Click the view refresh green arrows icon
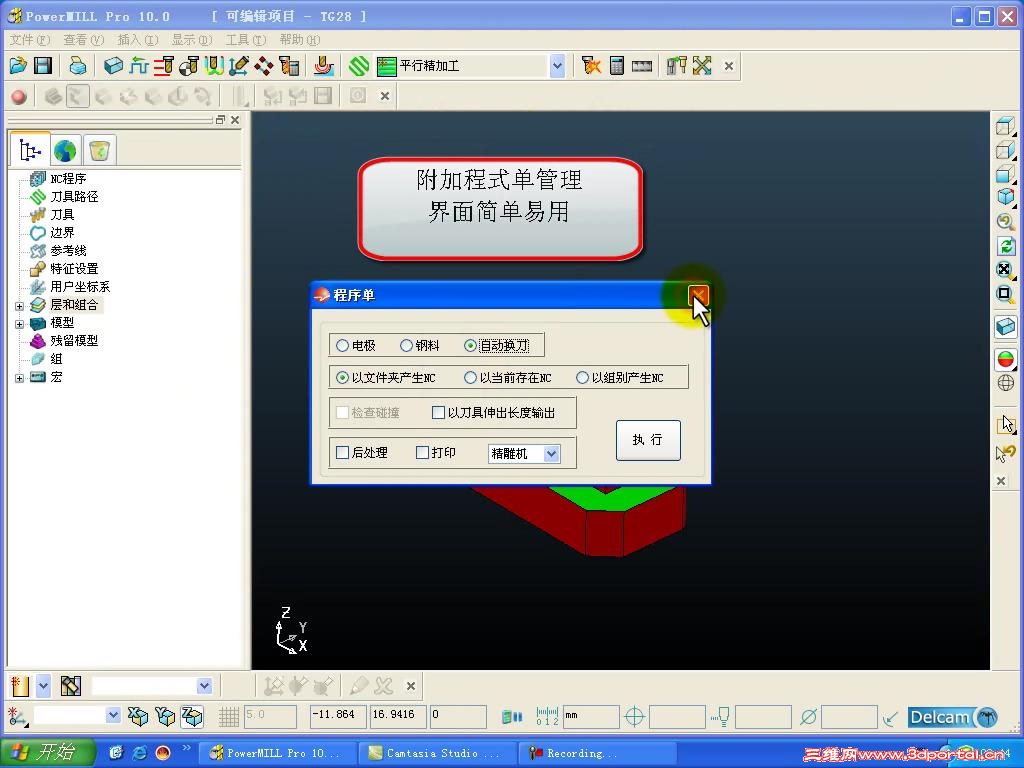The image size is (1024, 768). pos(1006,246)
